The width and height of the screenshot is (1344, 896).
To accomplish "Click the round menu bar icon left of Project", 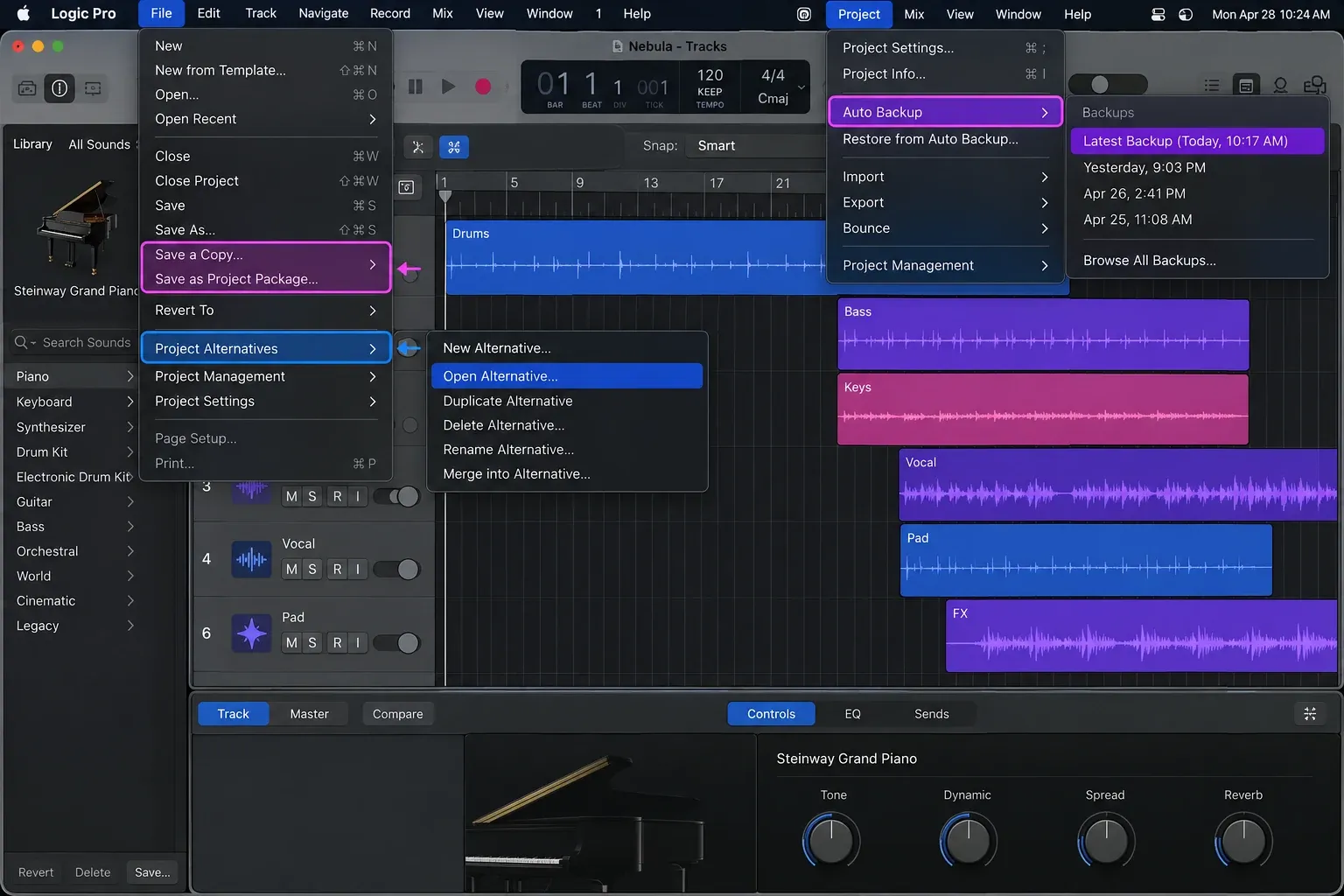I will [804, 14].
